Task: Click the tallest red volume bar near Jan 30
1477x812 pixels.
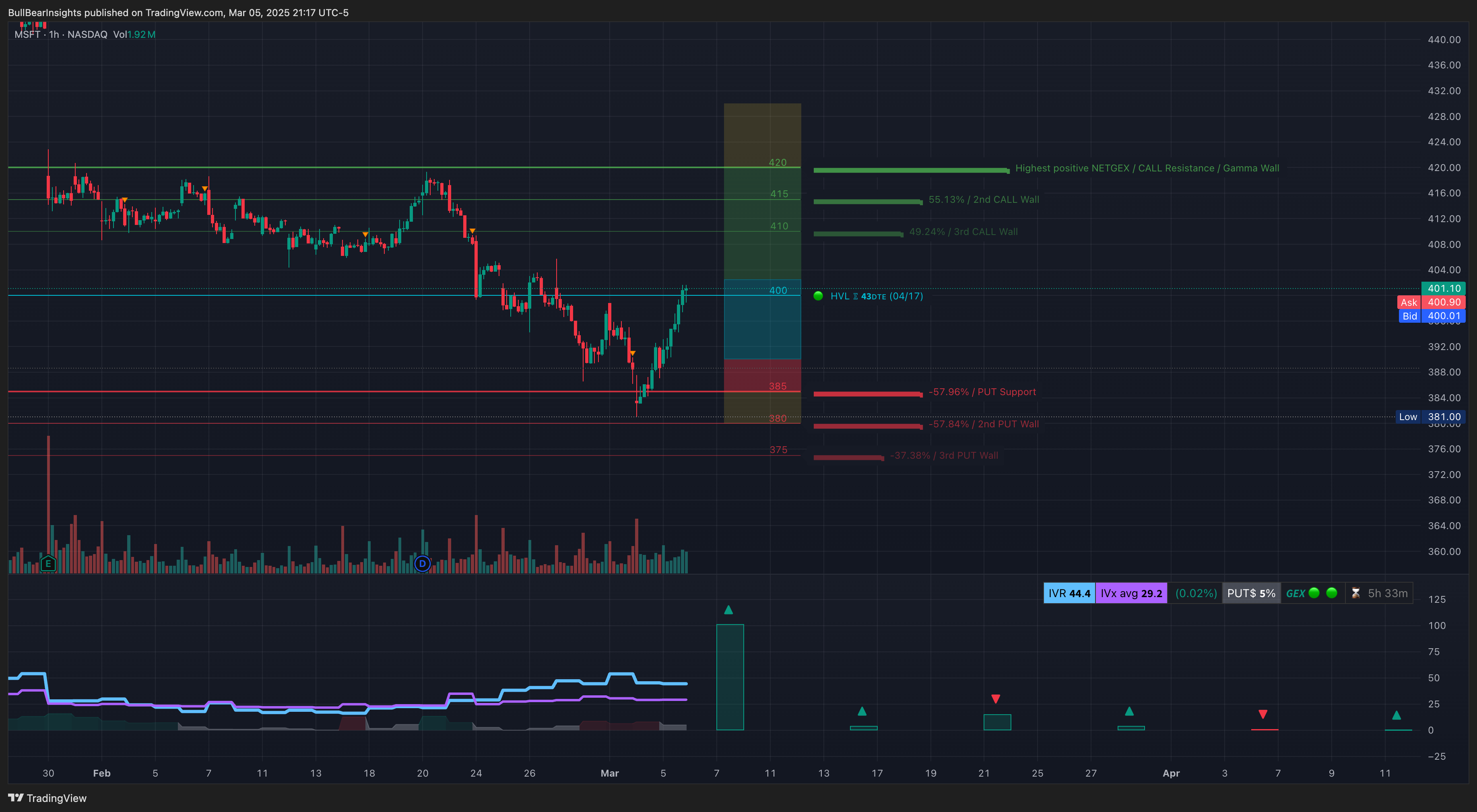Action: click(x=48, y=505)
